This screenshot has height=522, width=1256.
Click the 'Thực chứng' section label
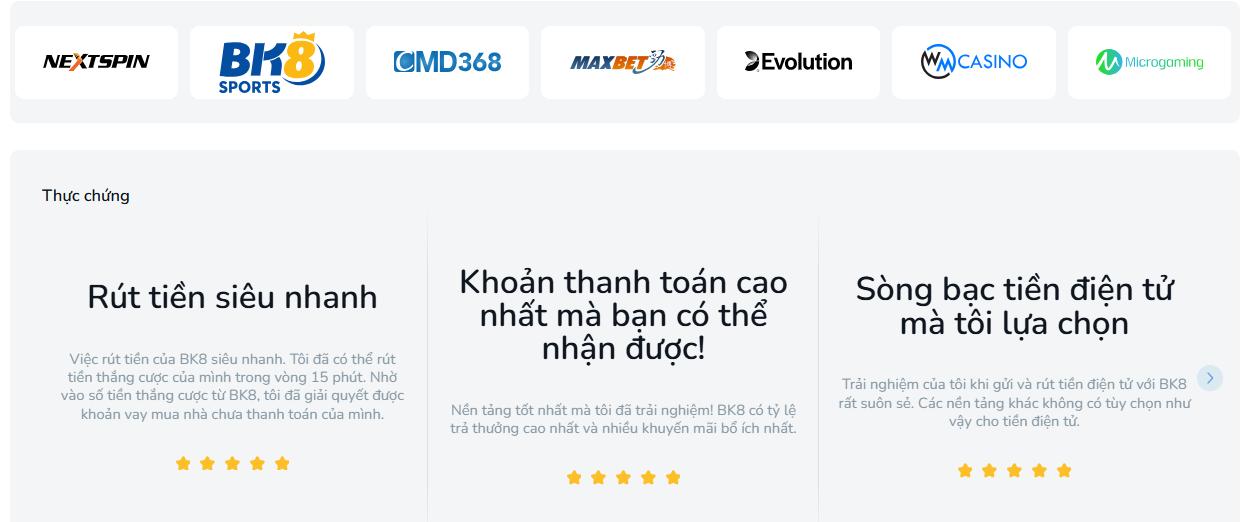click(86, 196)
